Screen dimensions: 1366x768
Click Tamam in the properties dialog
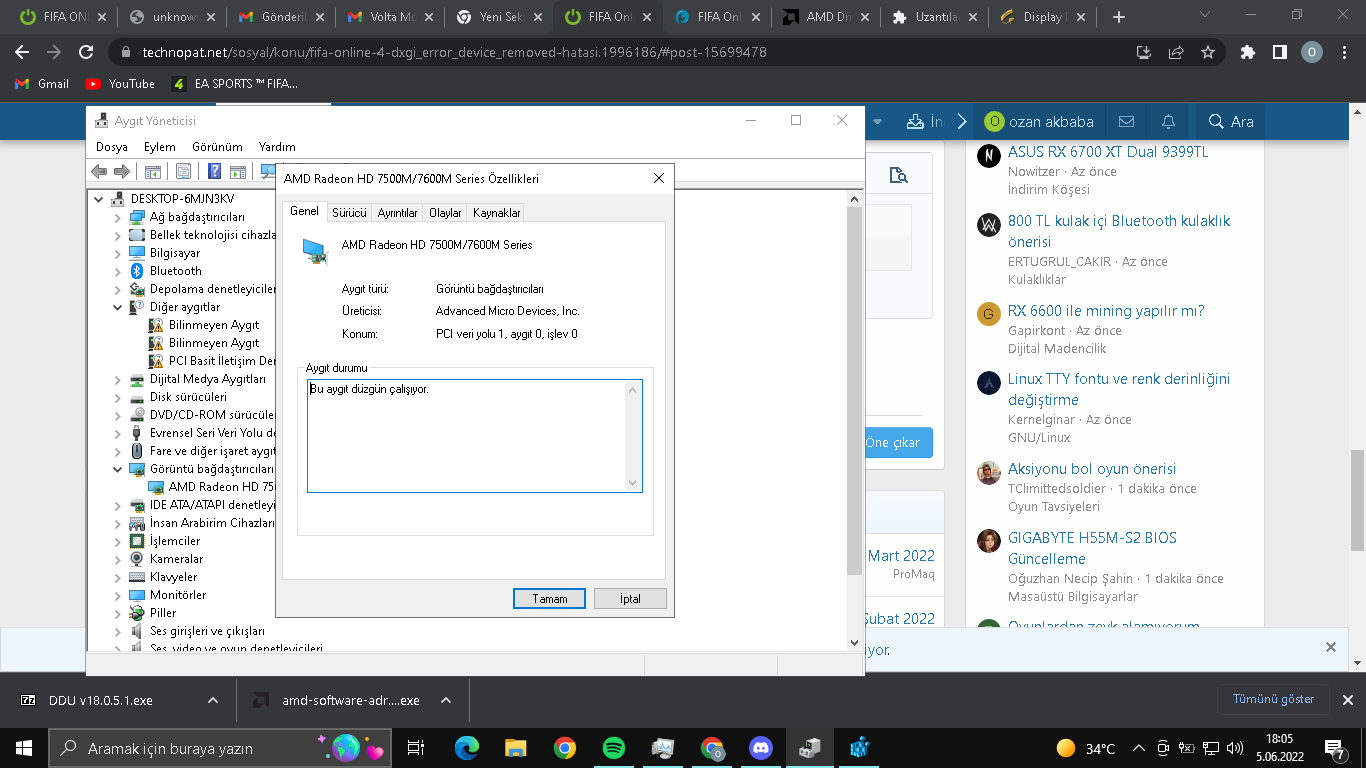550,599
